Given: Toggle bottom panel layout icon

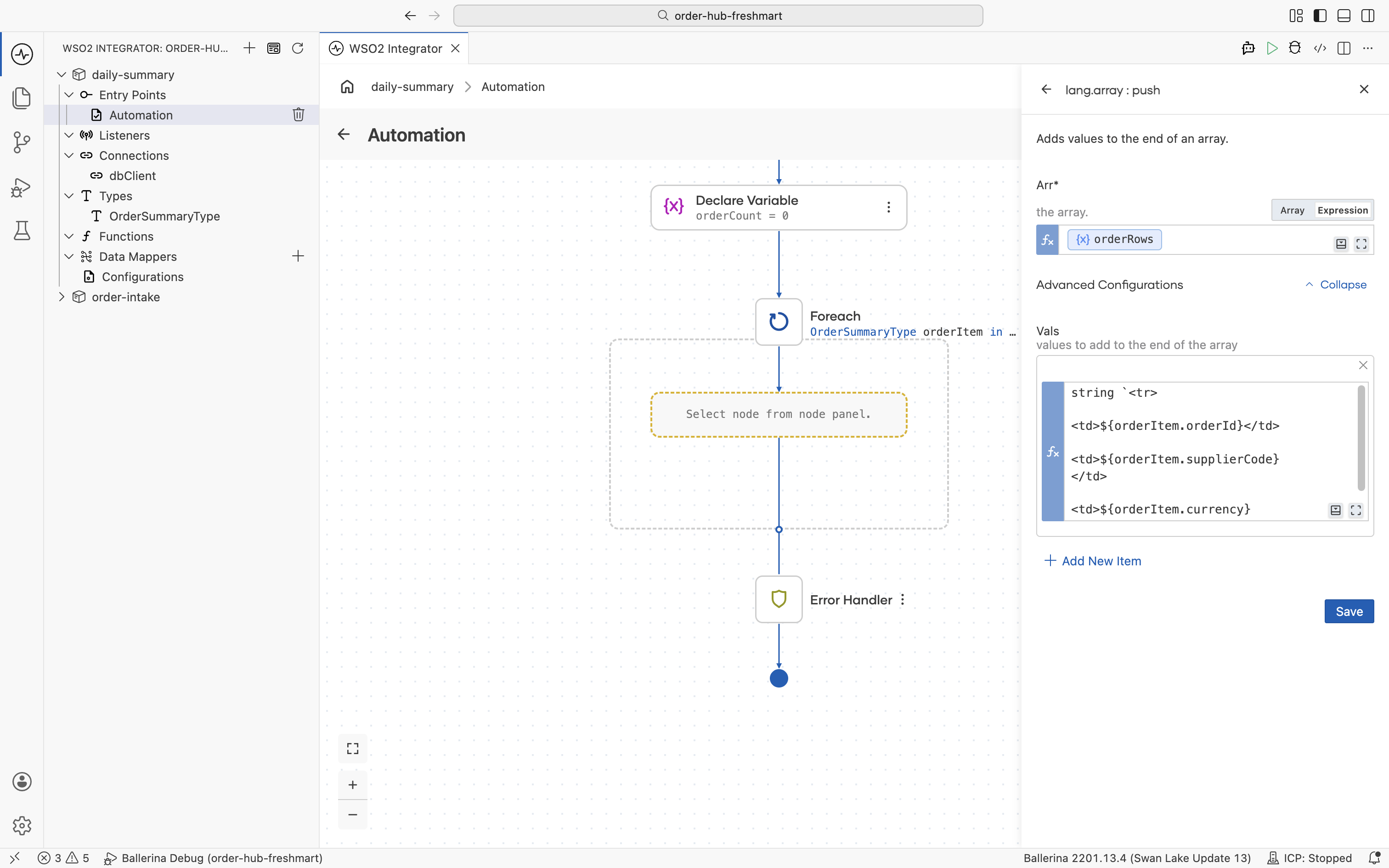Looking at the screenshot, I should click(1344, 16).
